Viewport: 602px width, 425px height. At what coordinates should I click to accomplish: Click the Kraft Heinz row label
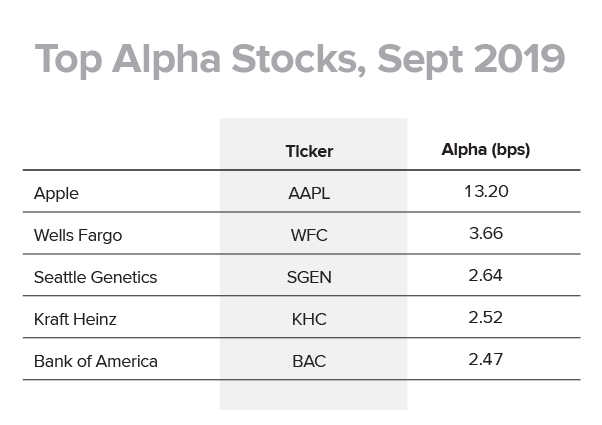(x=75, y=319)
